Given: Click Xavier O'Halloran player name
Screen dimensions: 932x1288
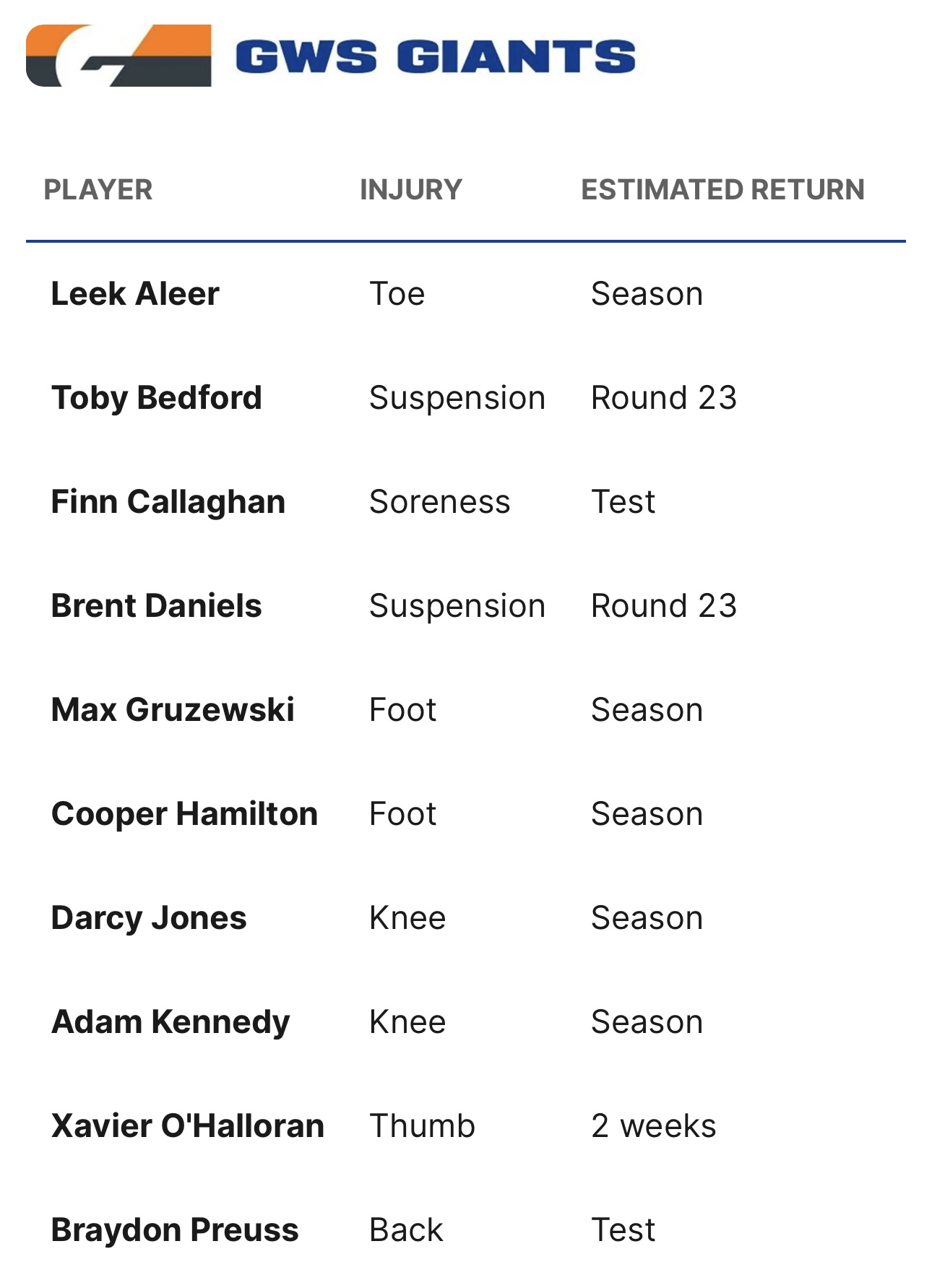Looking at the screenshot, I should pyautogui.click(x=188, y=1126).
